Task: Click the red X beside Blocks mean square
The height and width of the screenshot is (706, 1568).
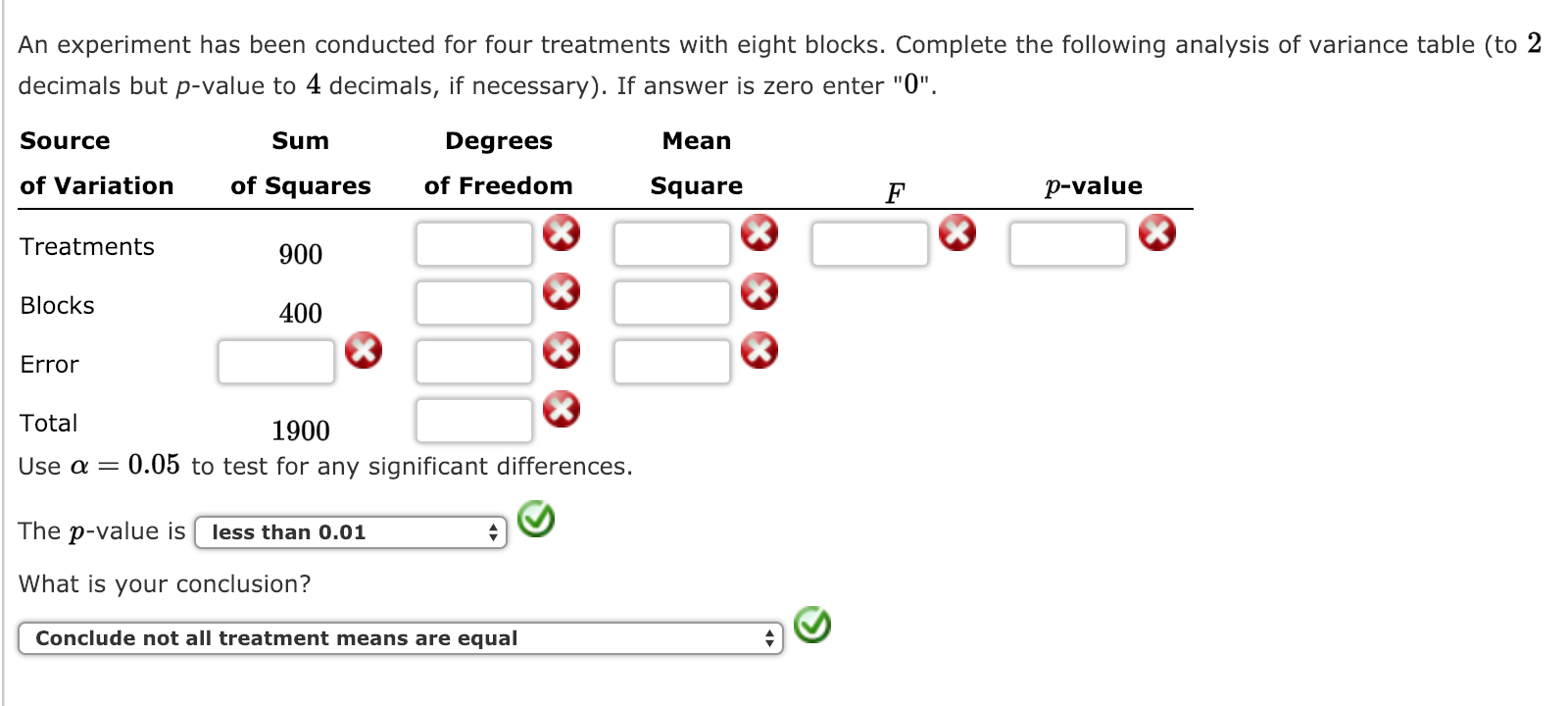Action: pos(758,291)
